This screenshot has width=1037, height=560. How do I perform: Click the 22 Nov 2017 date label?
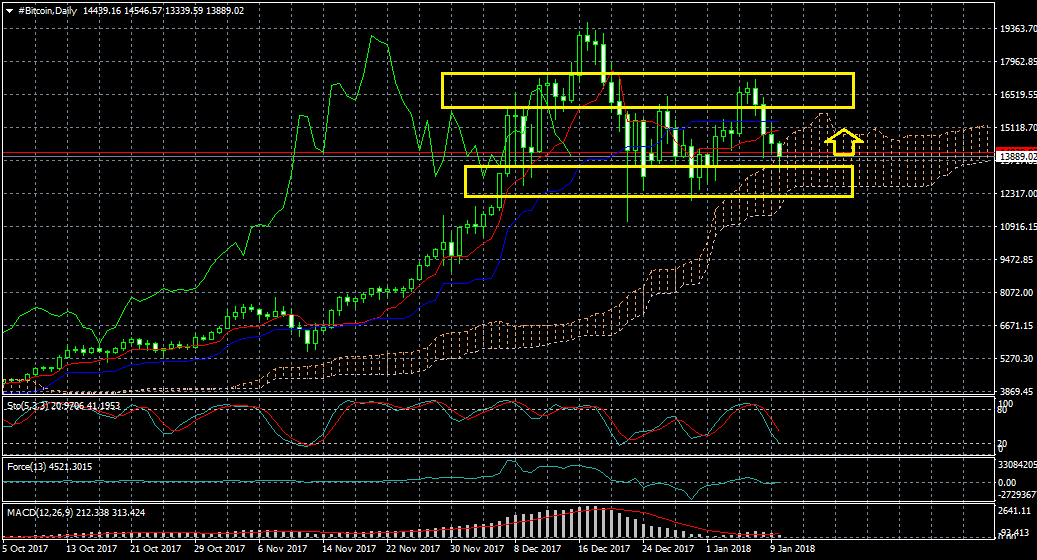click(413, 549)
